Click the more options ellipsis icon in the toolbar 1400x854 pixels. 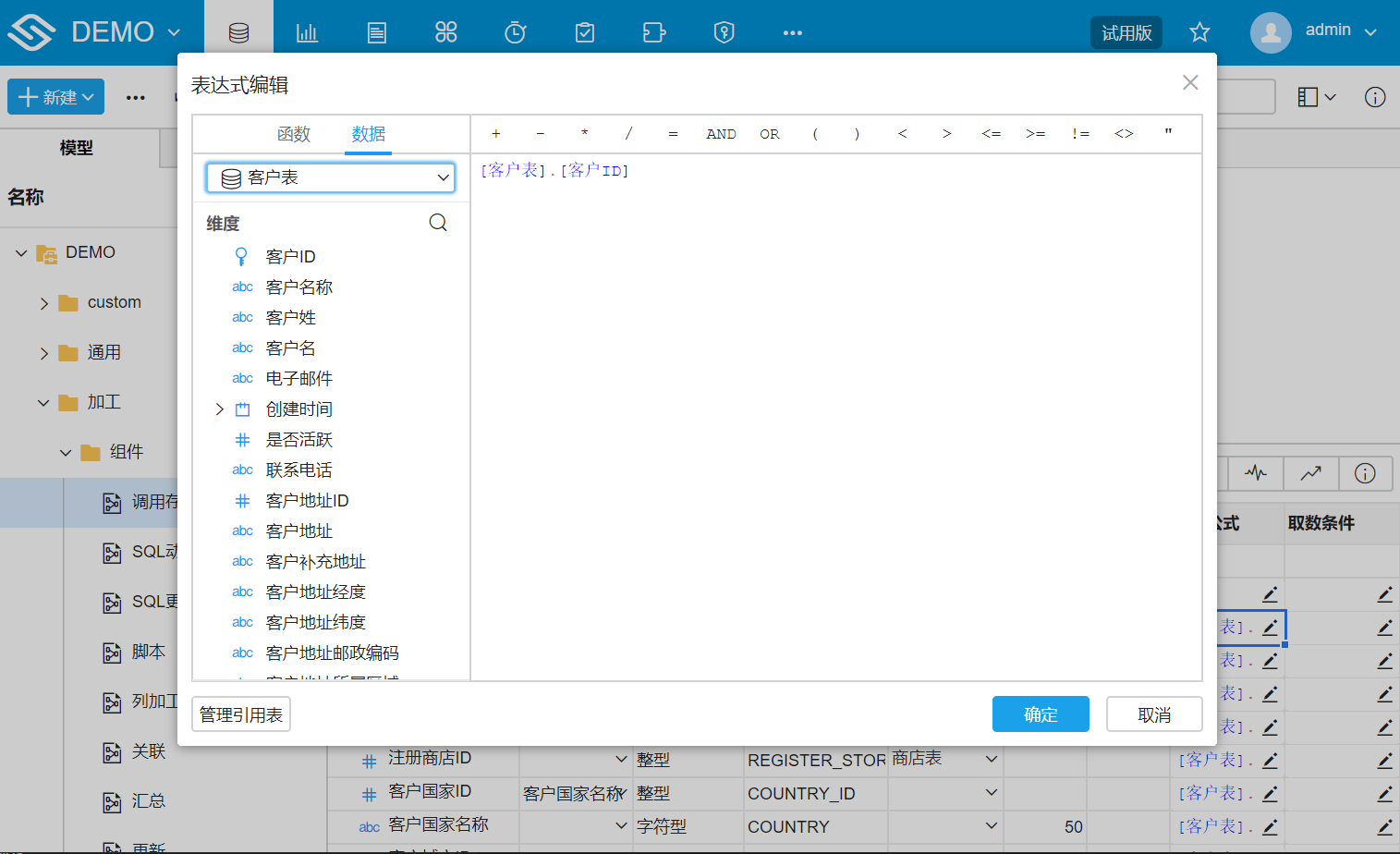click(x=792, y=32)
